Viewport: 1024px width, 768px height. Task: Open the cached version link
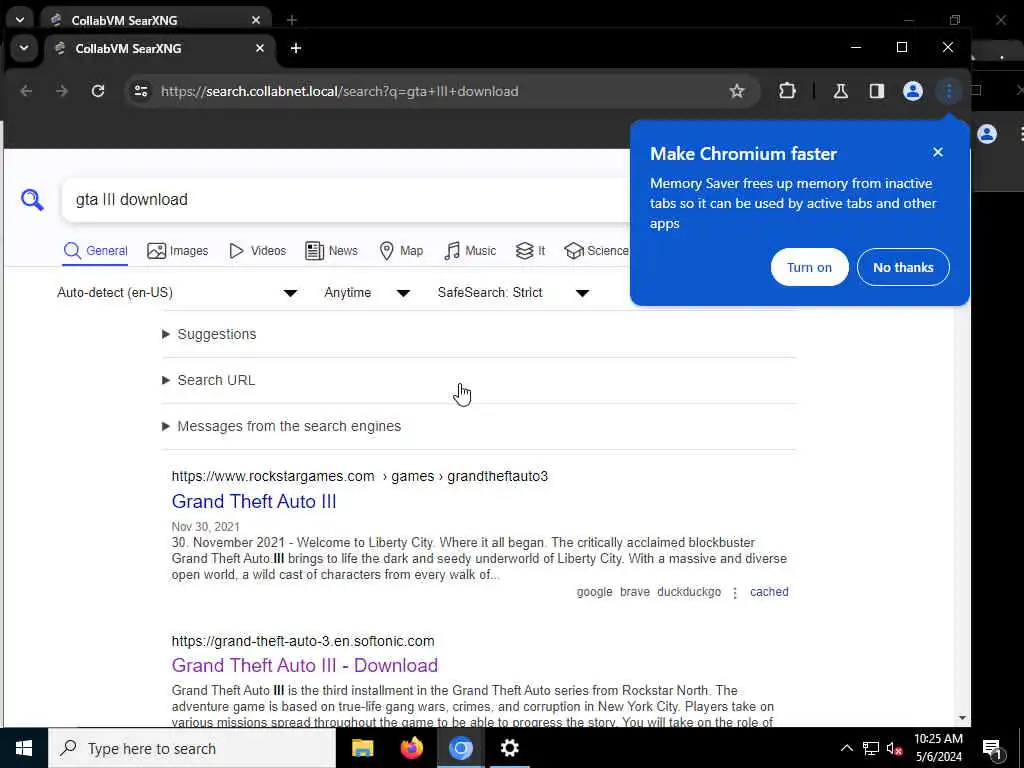769,592
